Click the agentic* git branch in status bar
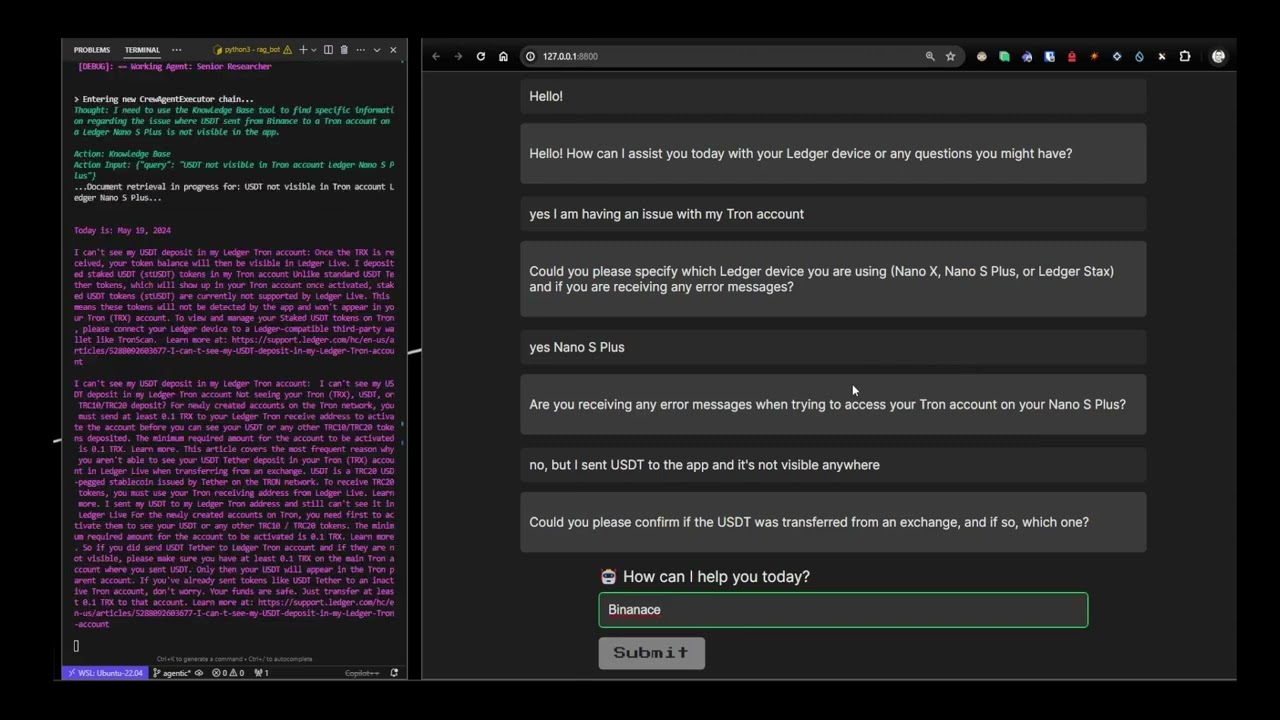This screenshot has width=1280, height=720. (x=171, y=673)
